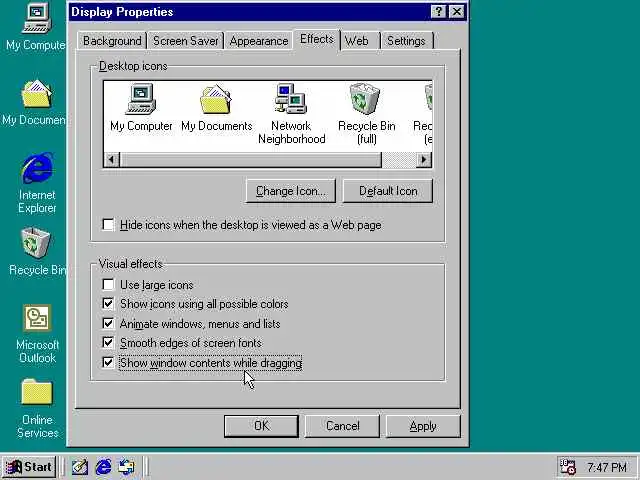Click the Apply button
Image resolution: width=640 pixels, height=480 pixels.
423,426
